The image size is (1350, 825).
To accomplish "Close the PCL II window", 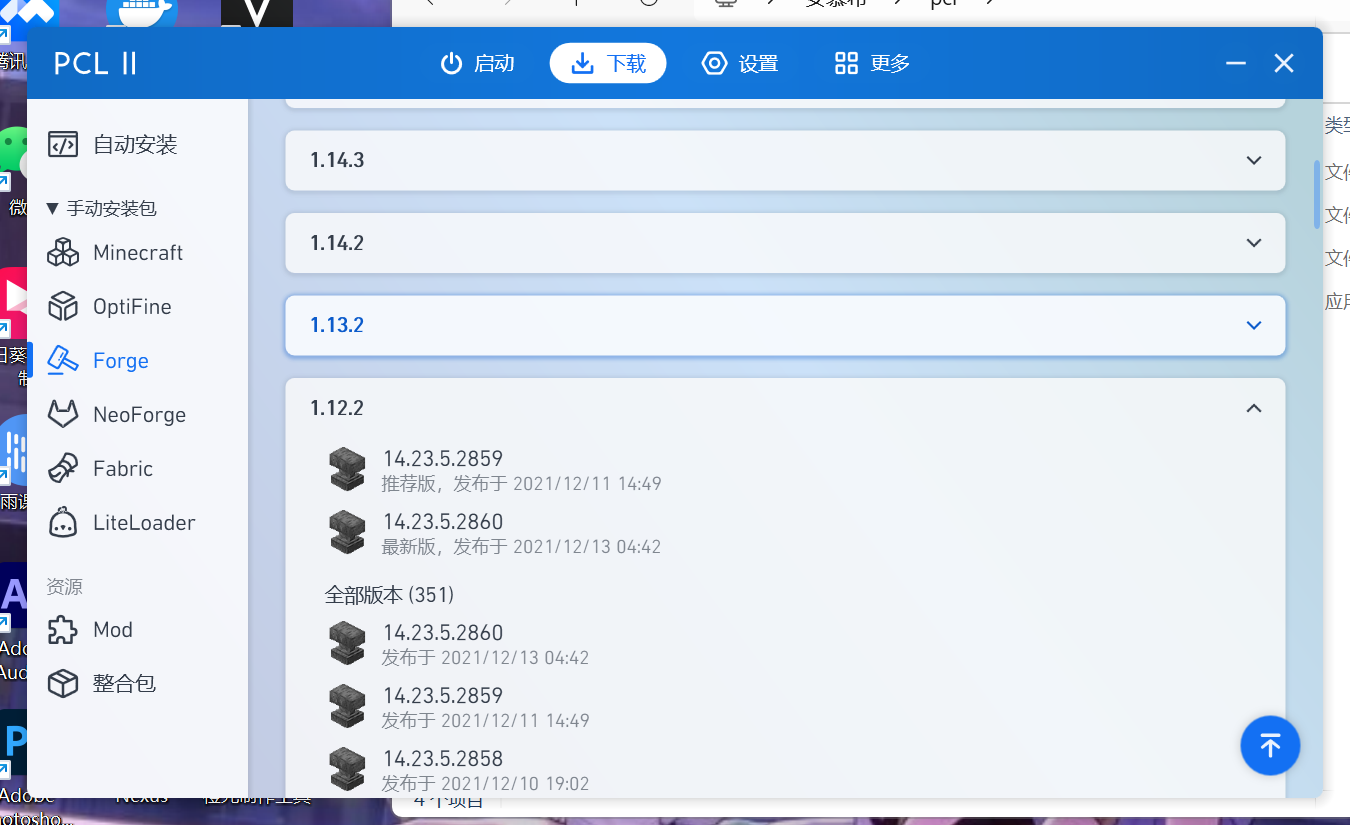I will pyautogui.click(x=1284, y=64).
